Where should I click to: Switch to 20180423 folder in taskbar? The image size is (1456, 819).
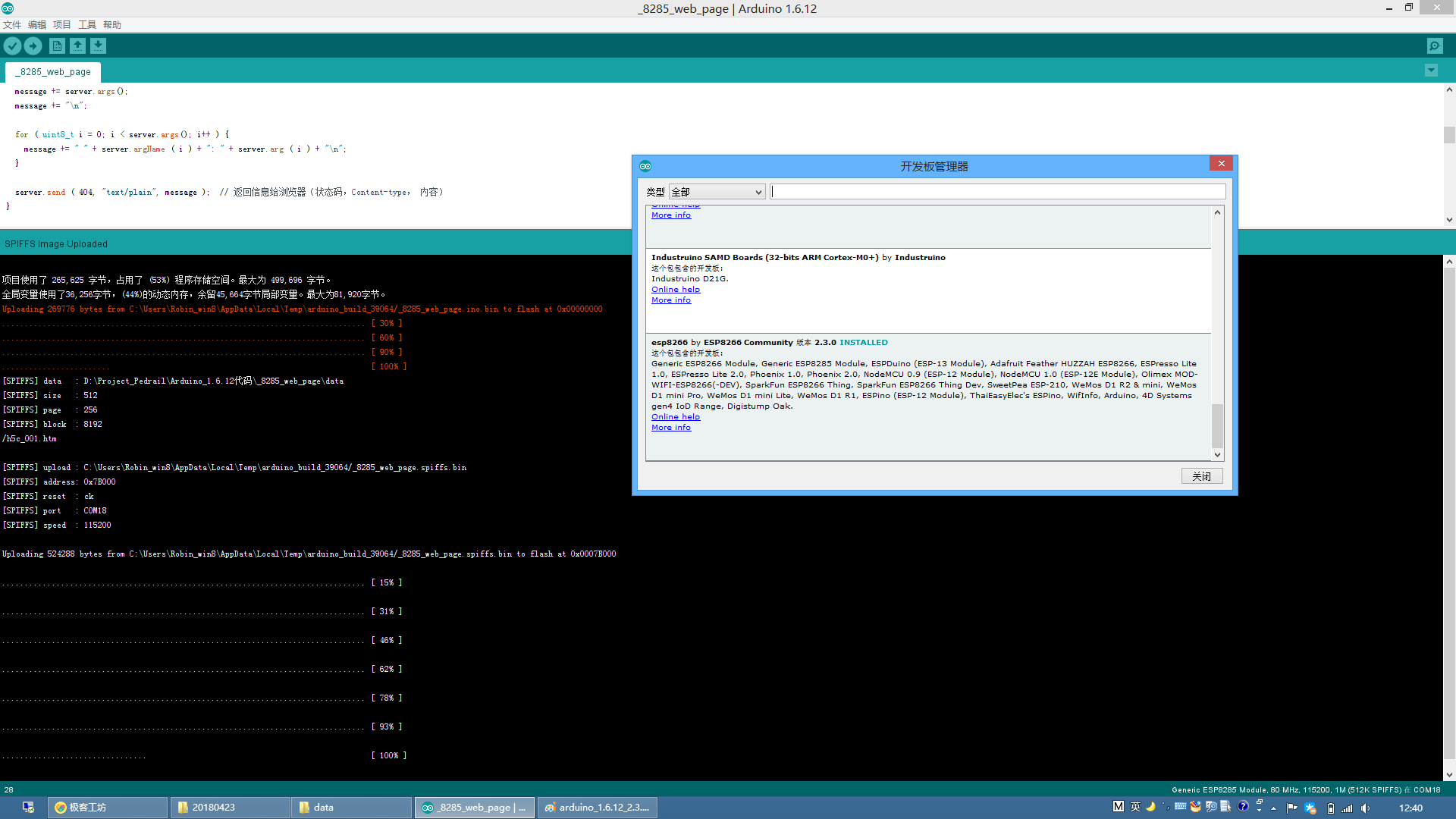231,808
